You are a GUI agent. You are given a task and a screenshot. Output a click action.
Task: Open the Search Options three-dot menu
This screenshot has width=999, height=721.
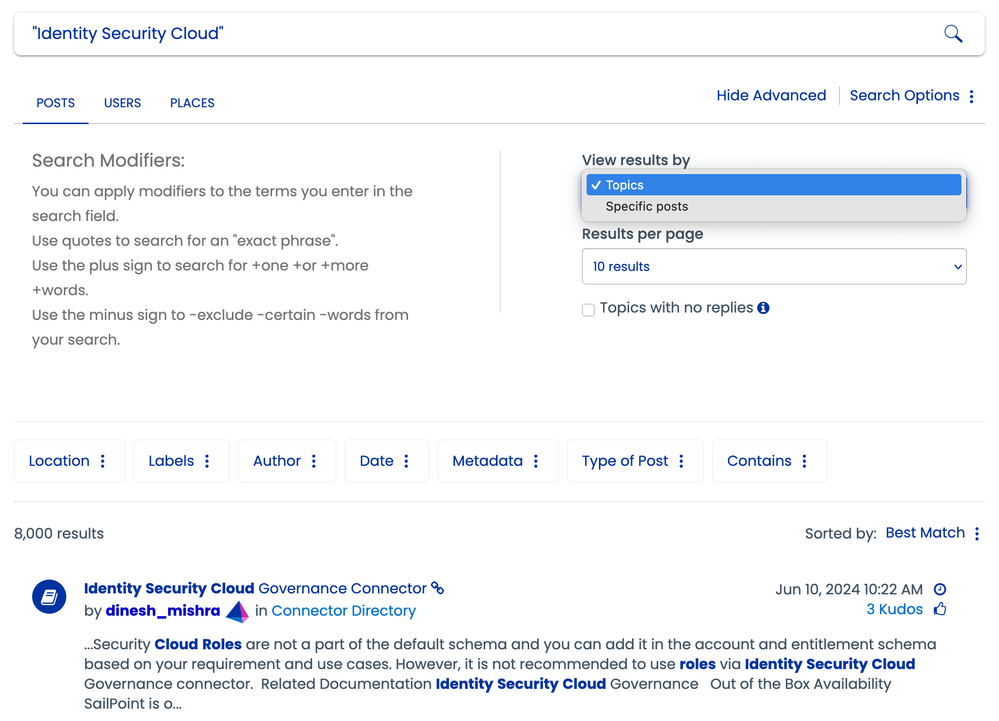point(971,96)
